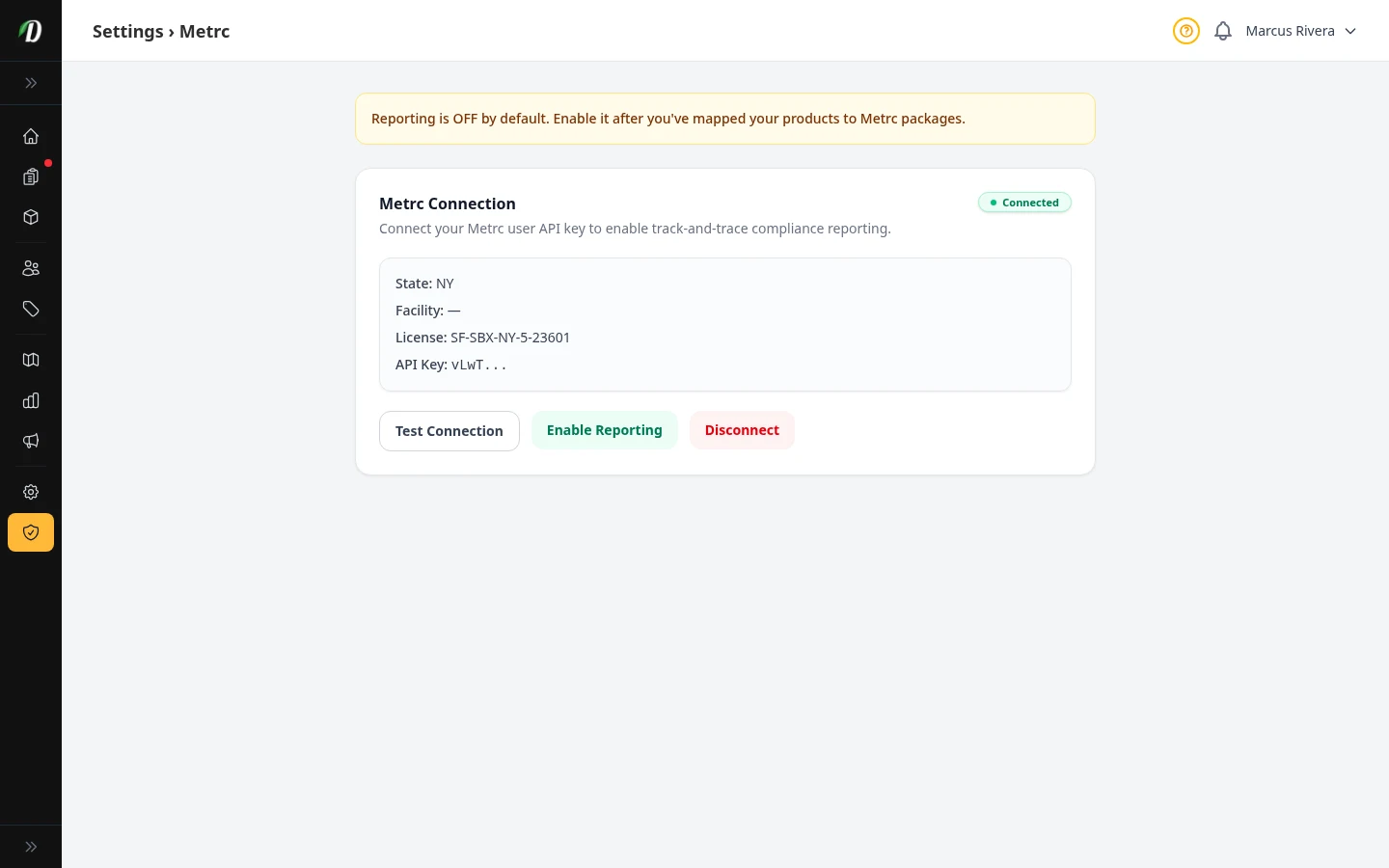Expand the sidebar using the top double chevron
Viewport: 1389px width, 868px height.
click(x=31, y=83)
